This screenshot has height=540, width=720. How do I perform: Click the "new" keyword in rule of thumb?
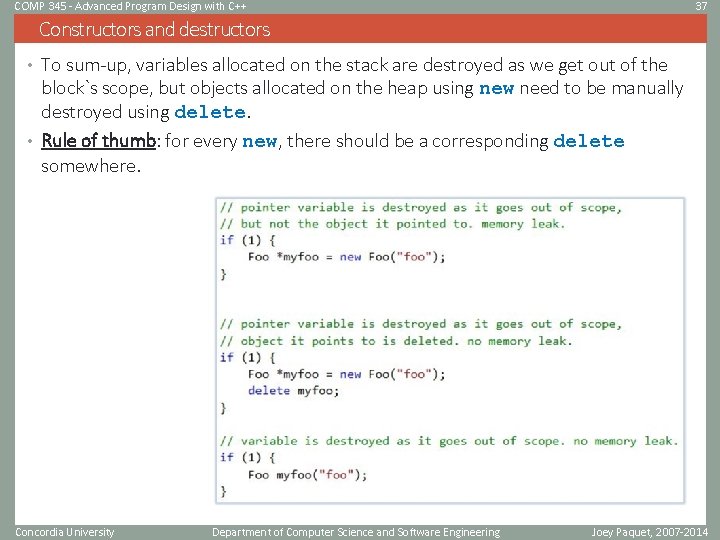[x=259, y=141]
